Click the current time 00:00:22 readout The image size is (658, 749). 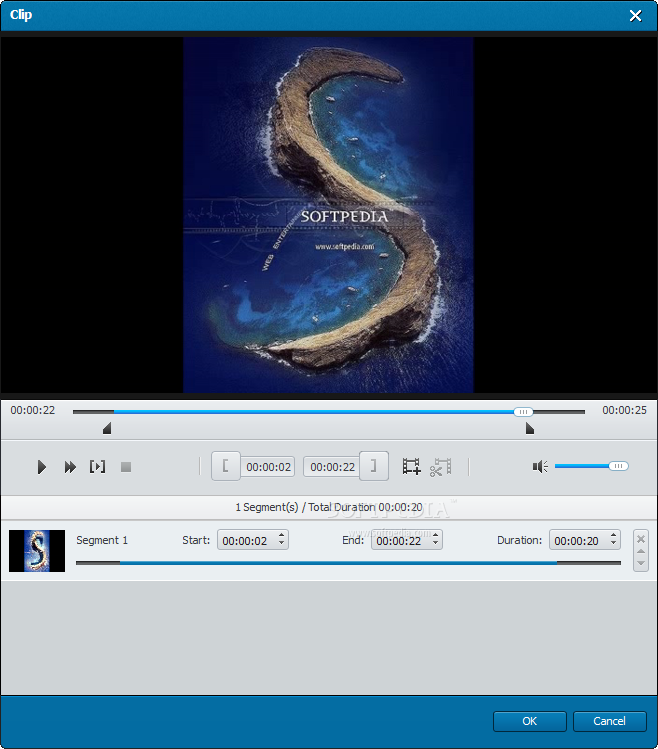coord(32,410)
